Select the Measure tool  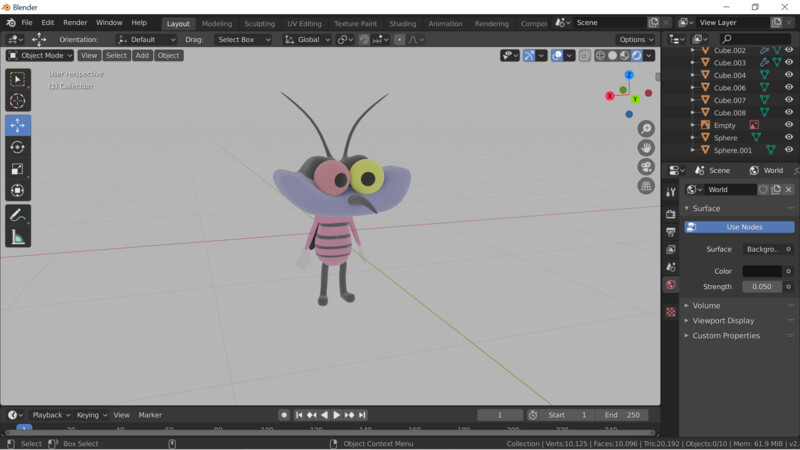[18, 237]
